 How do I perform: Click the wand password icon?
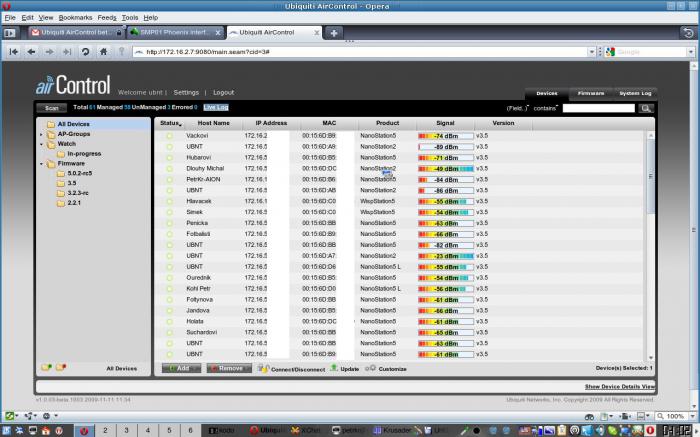coord(121,52)
